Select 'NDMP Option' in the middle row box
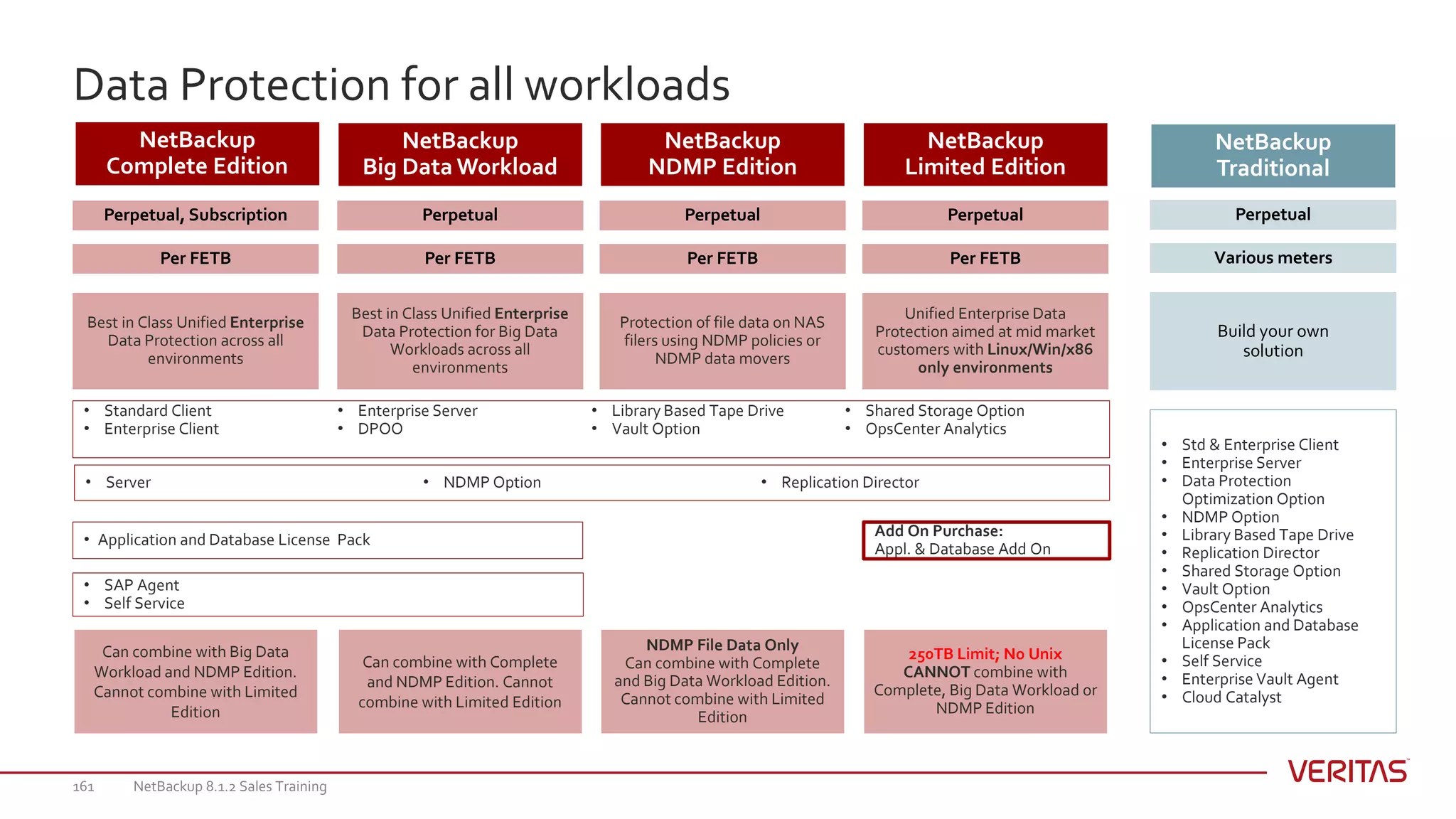 492,483
